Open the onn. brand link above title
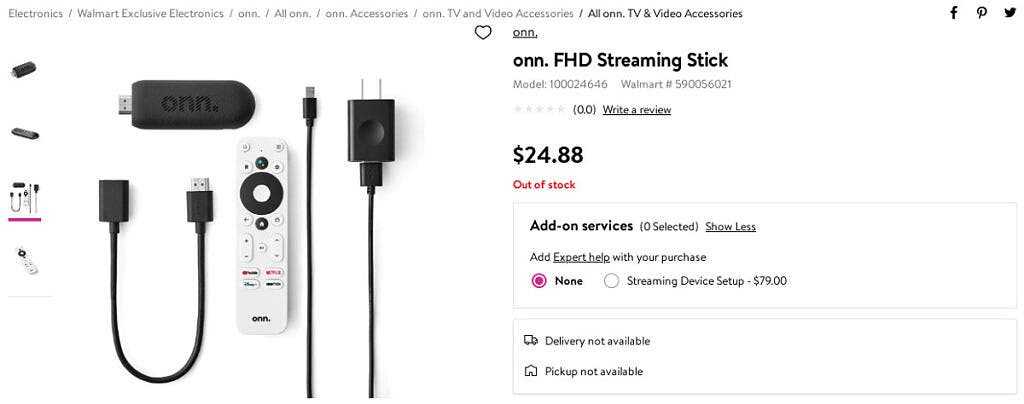The height and width of the screenshot is (404, 1024). tap(525, 33)
